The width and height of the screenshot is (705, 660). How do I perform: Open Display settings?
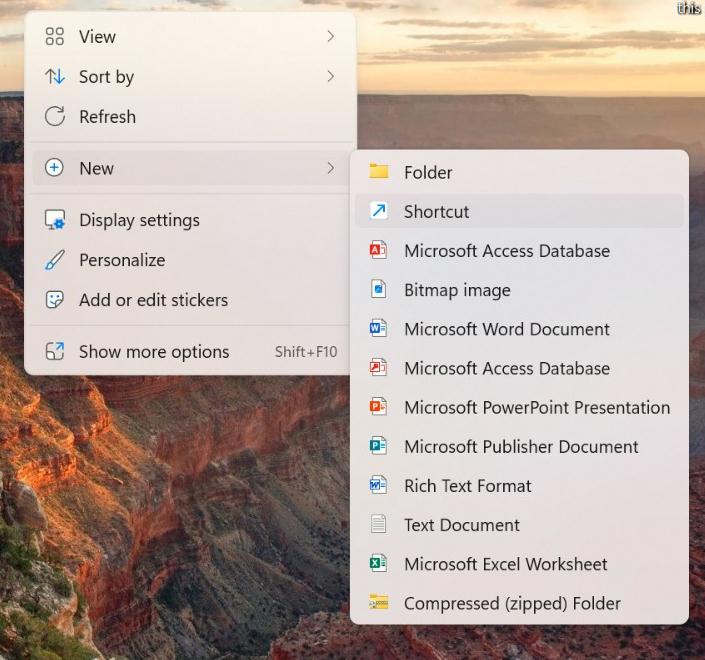[139, 220]
